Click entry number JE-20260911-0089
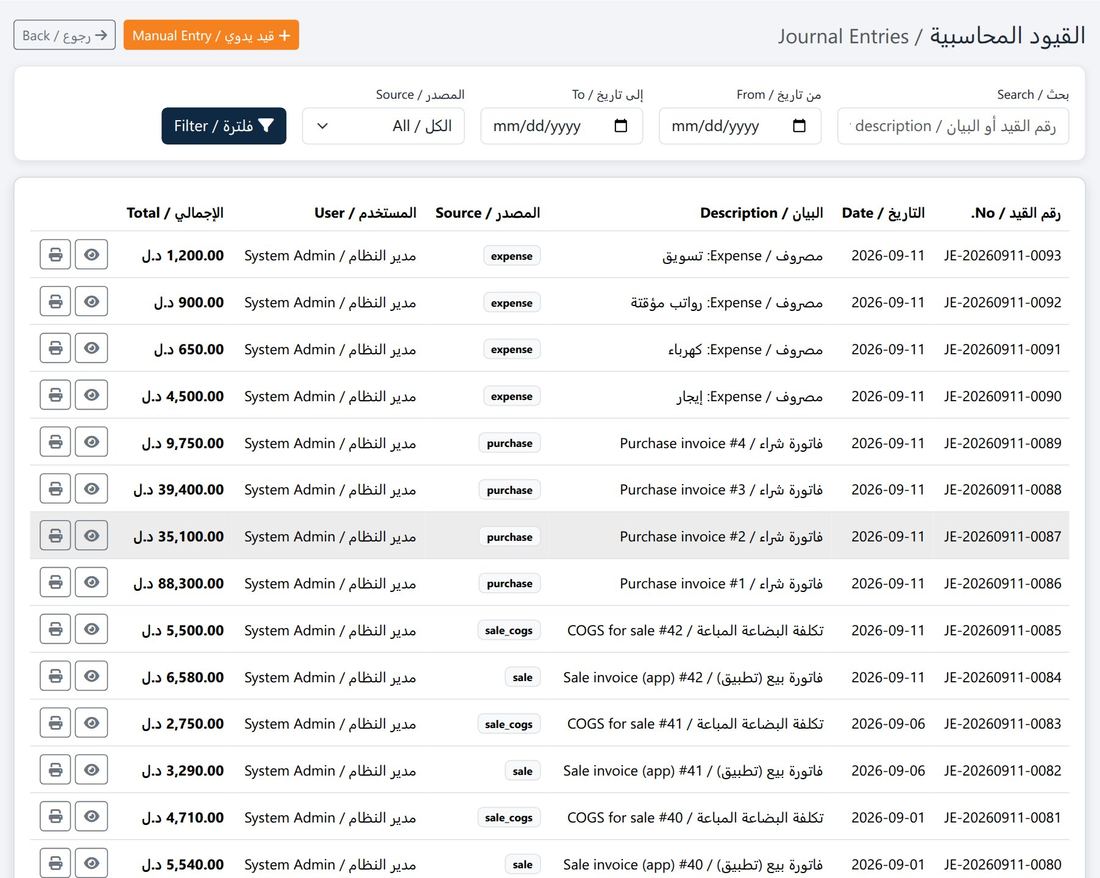 click(1002, 443)
